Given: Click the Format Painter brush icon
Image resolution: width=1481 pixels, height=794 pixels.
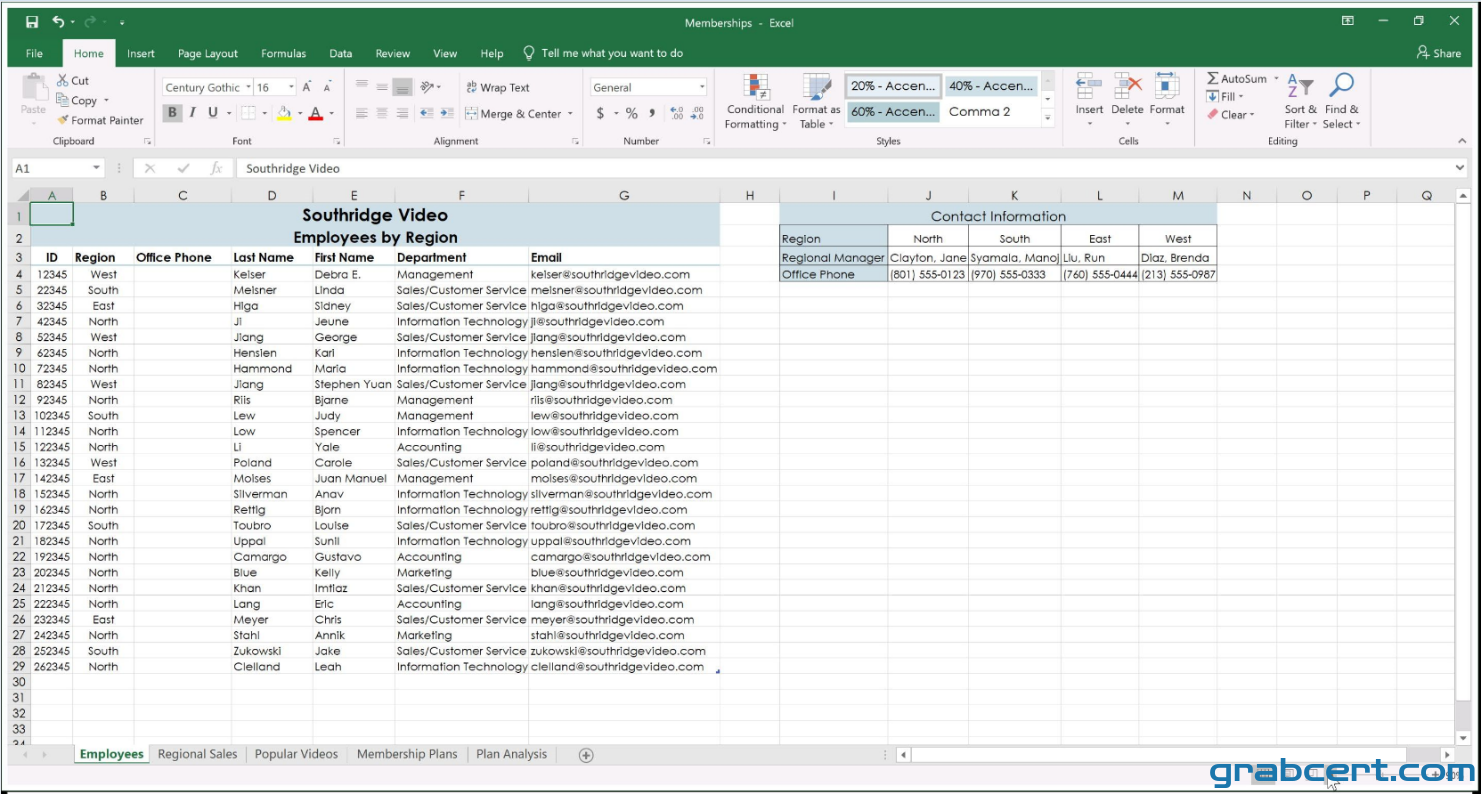Looking at the screenshot, I should [x=63, y=120].
